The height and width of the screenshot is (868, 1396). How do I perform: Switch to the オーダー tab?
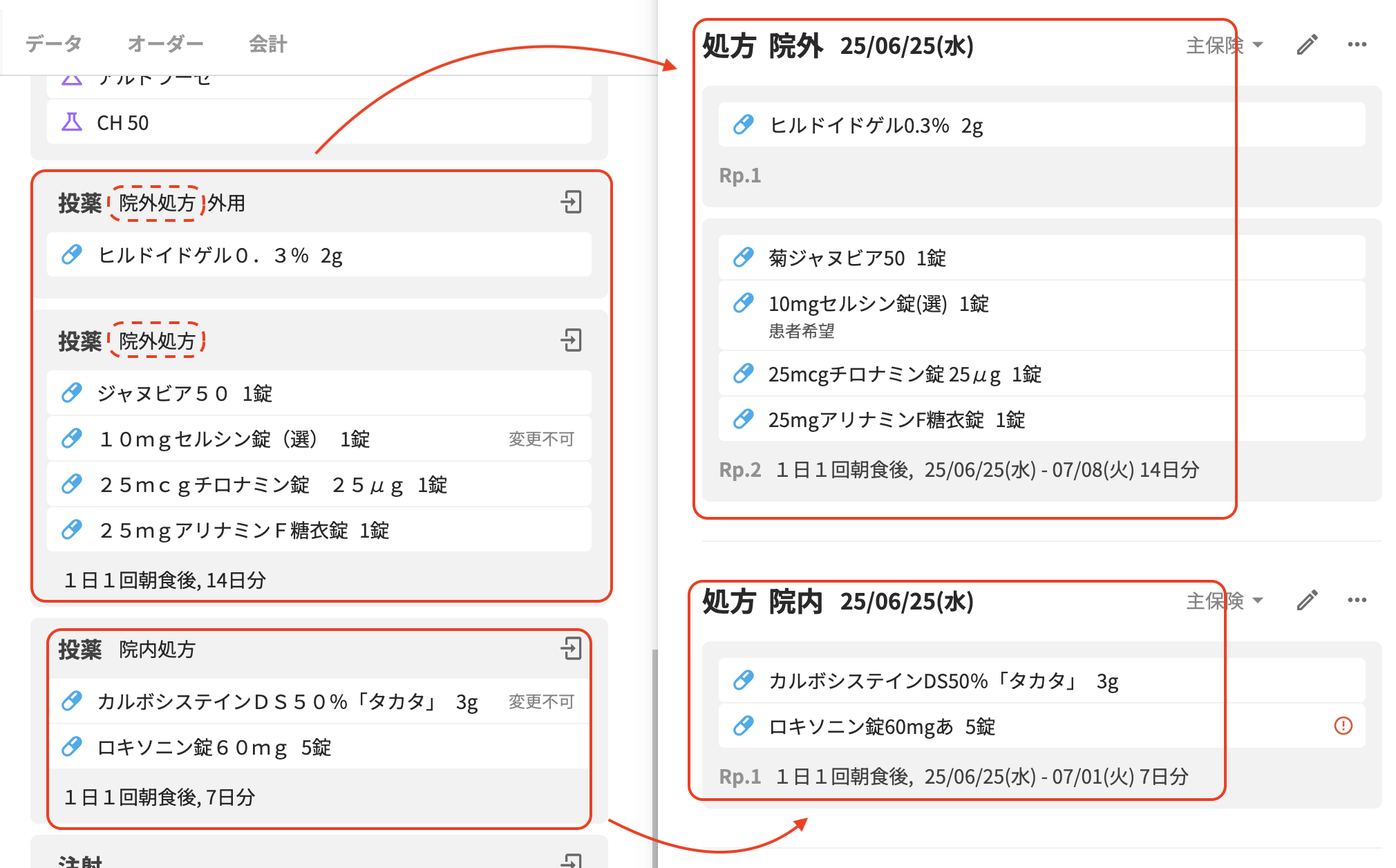click(165, 44)
